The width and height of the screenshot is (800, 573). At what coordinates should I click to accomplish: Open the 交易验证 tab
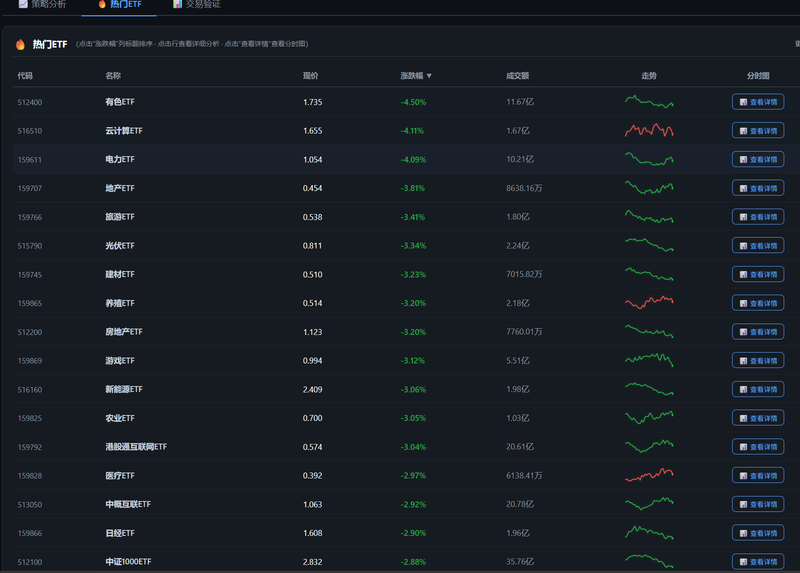[x=196, y=4]
